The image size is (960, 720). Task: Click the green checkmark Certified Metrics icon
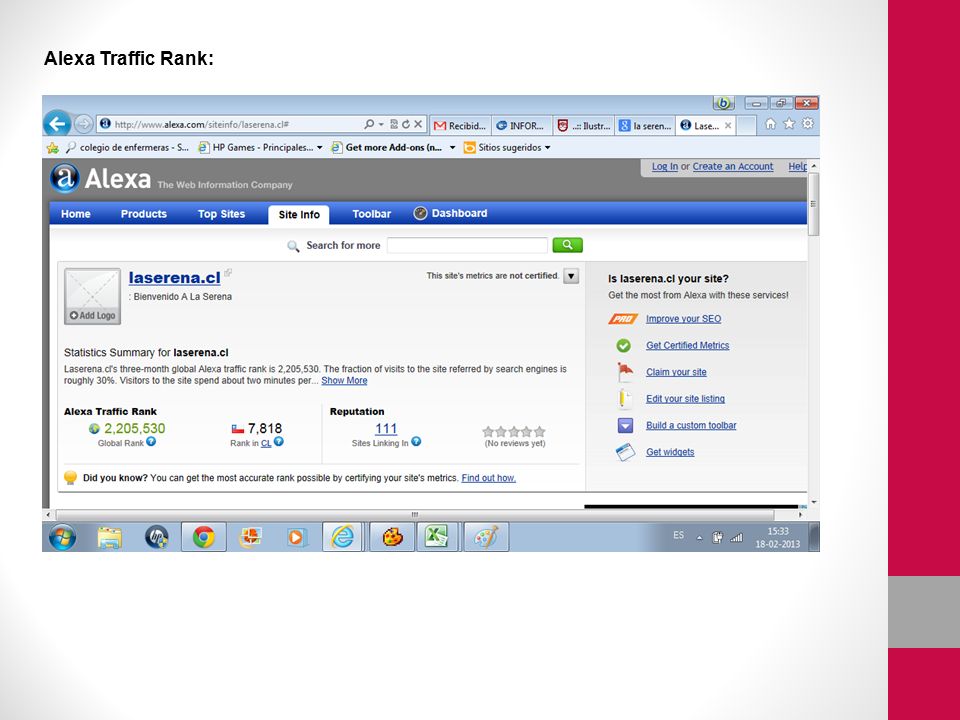click(623, 346)
